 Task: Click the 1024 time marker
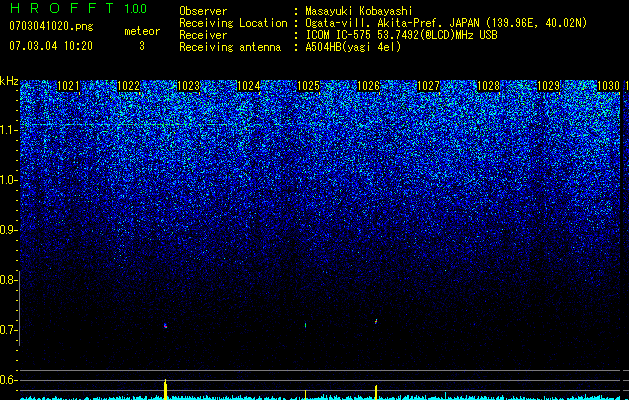[248, 86]
